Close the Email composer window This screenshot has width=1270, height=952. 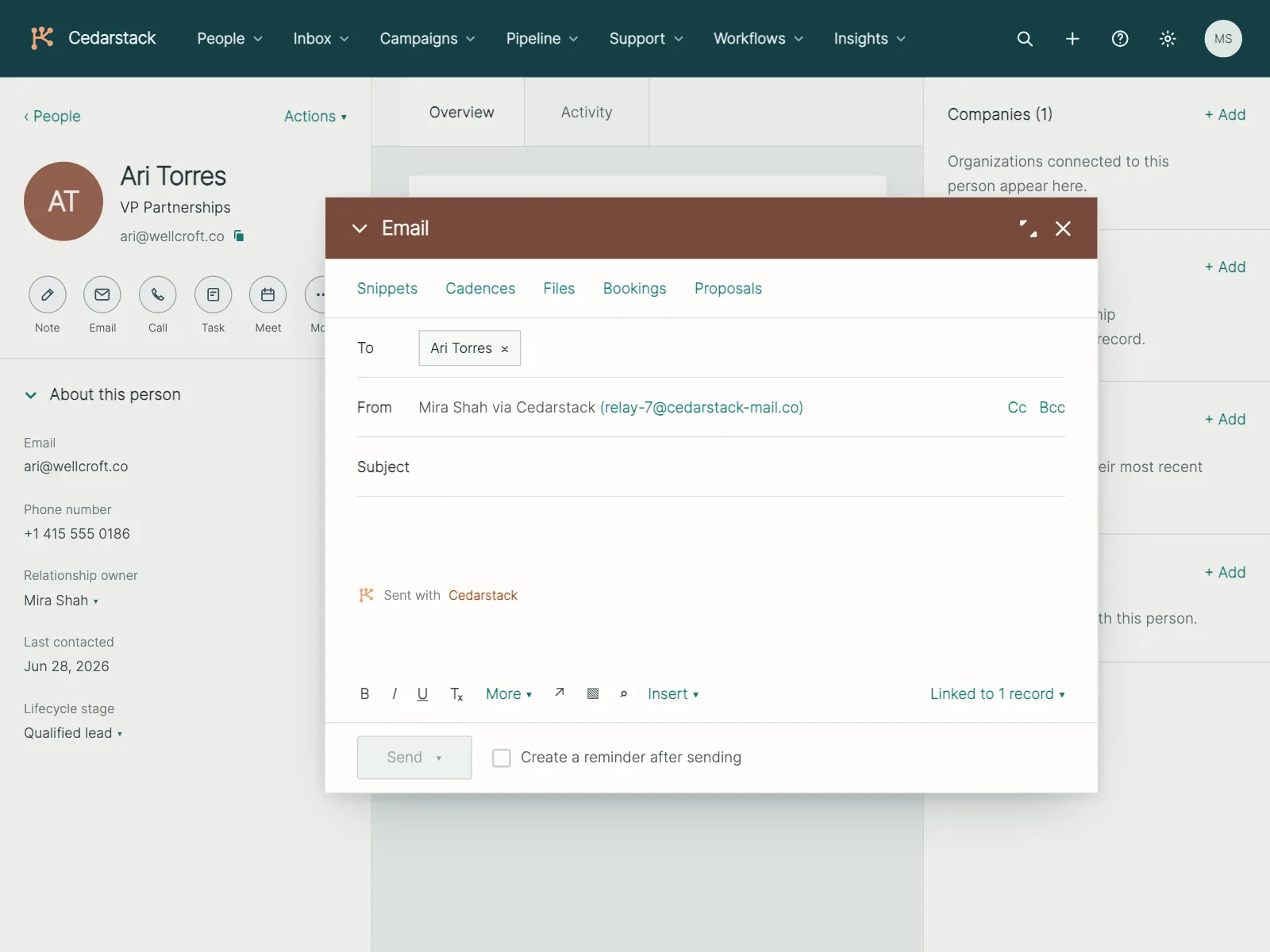coord(1063,228)
